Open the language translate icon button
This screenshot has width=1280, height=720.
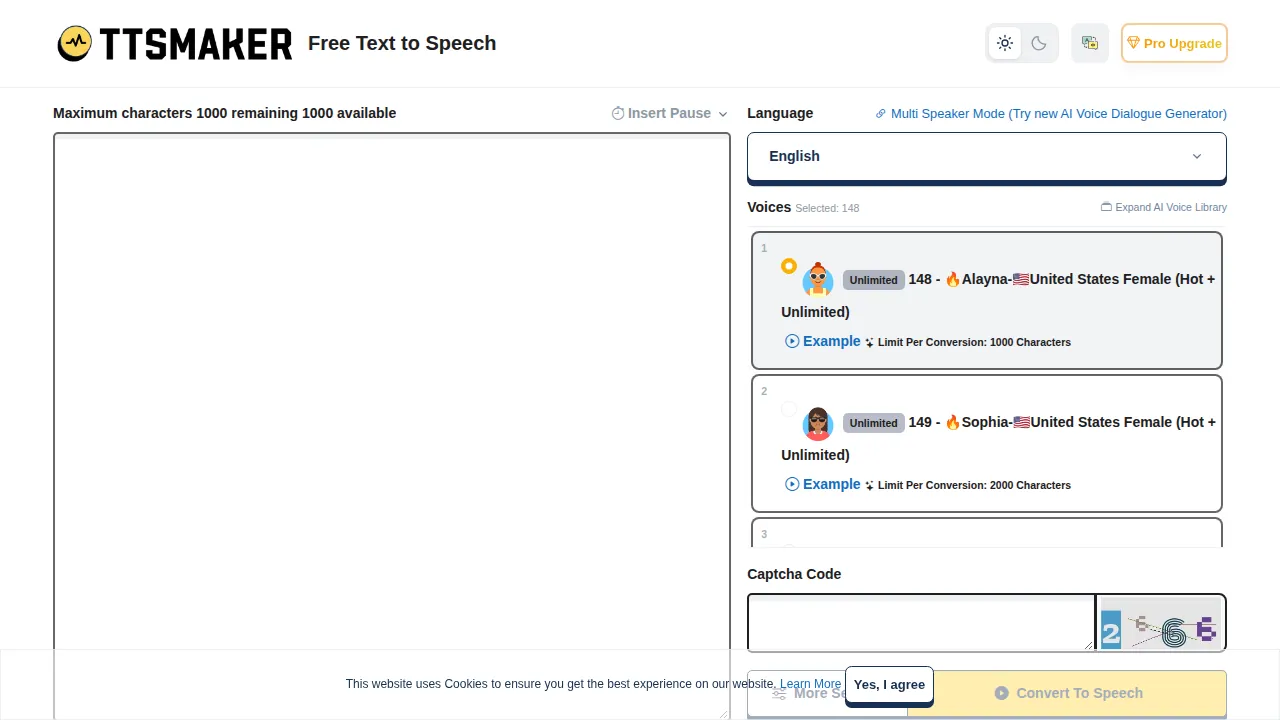(x=1090, y=43)
